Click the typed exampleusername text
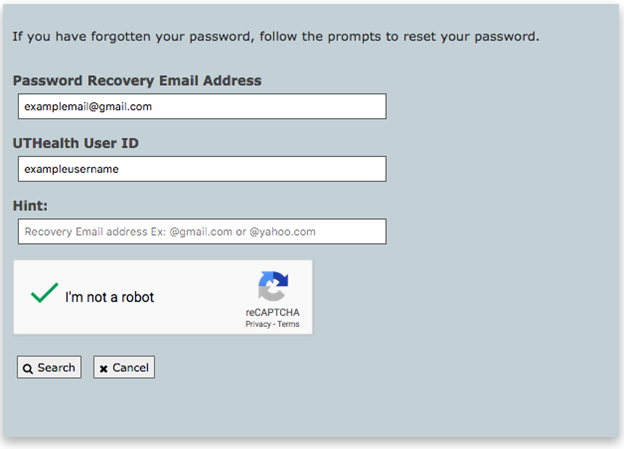Screen dimensions: 624x449 tap(72, 169)
